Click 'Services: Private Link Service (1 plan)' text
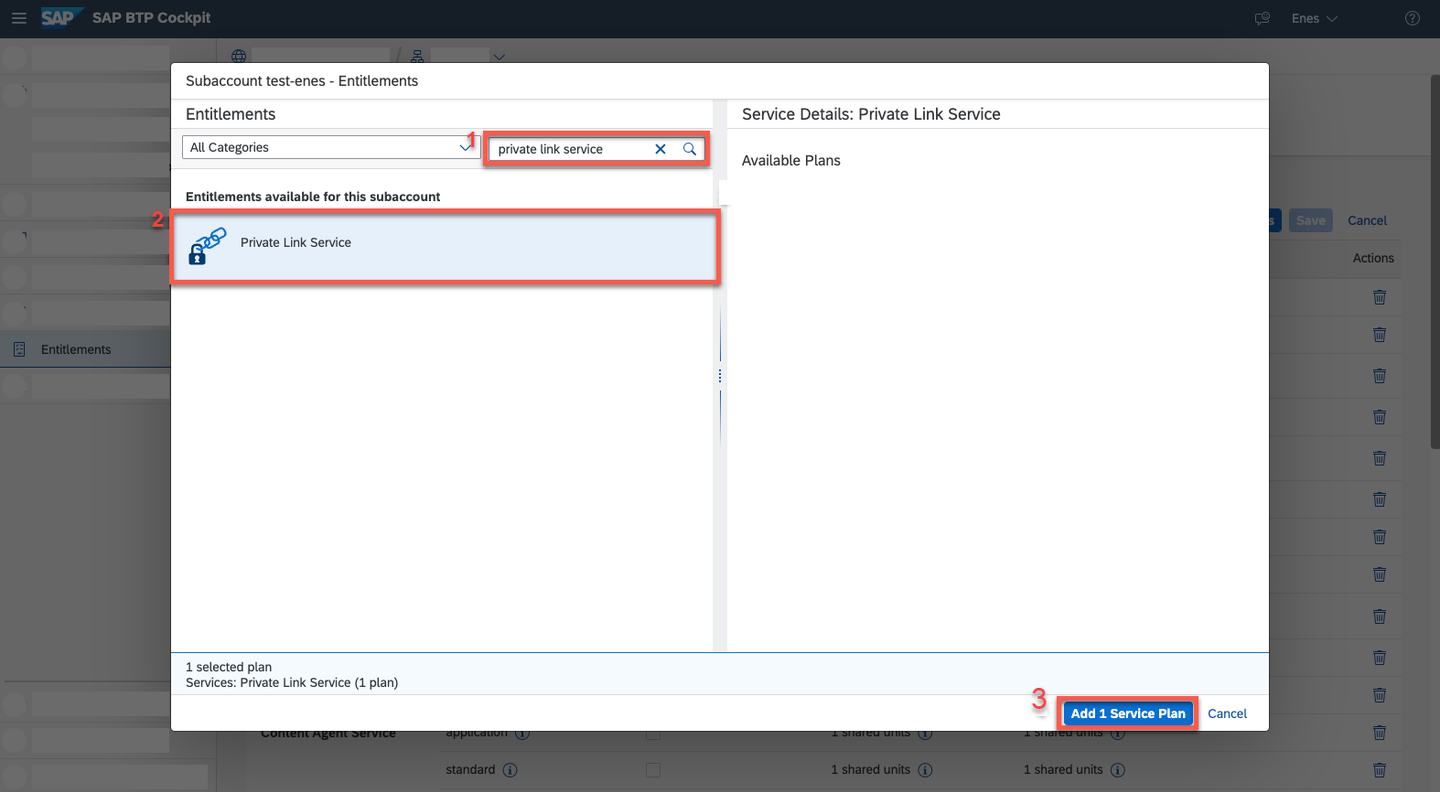This screenshot has width=1440, height=792. pyautogui.click(x=292, y=683)
